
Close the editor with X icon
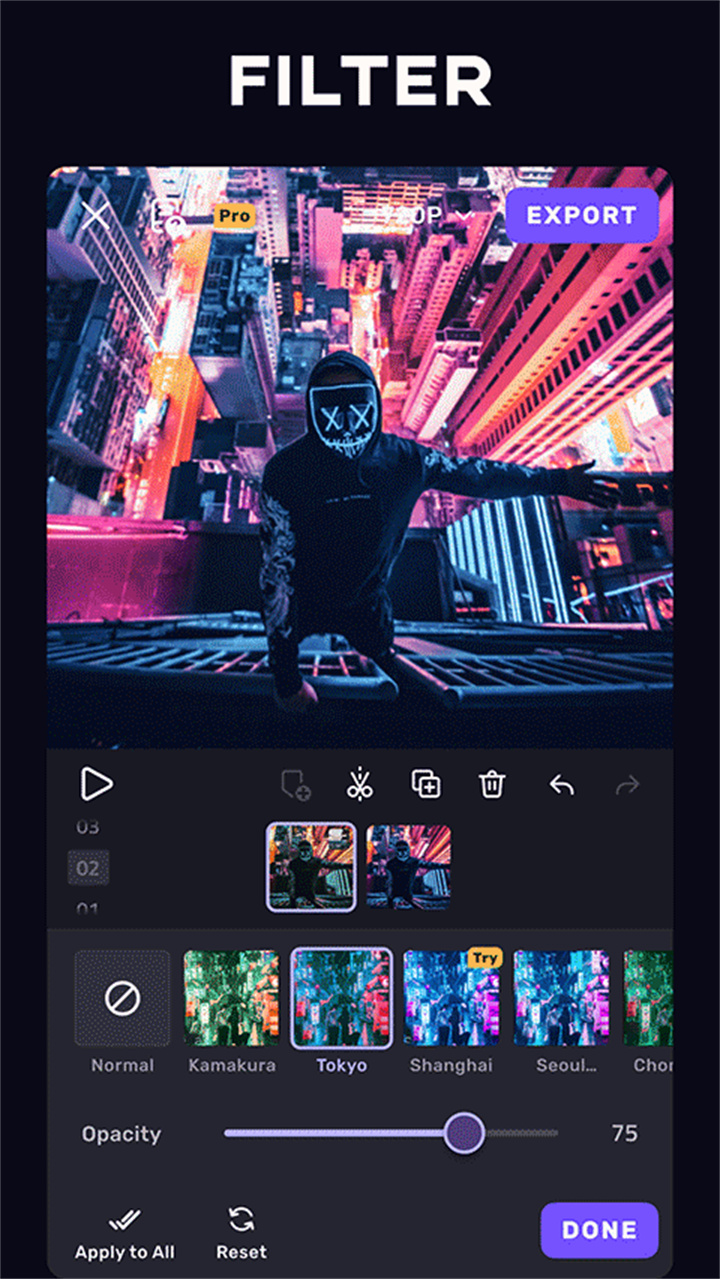tap(96, 216)
